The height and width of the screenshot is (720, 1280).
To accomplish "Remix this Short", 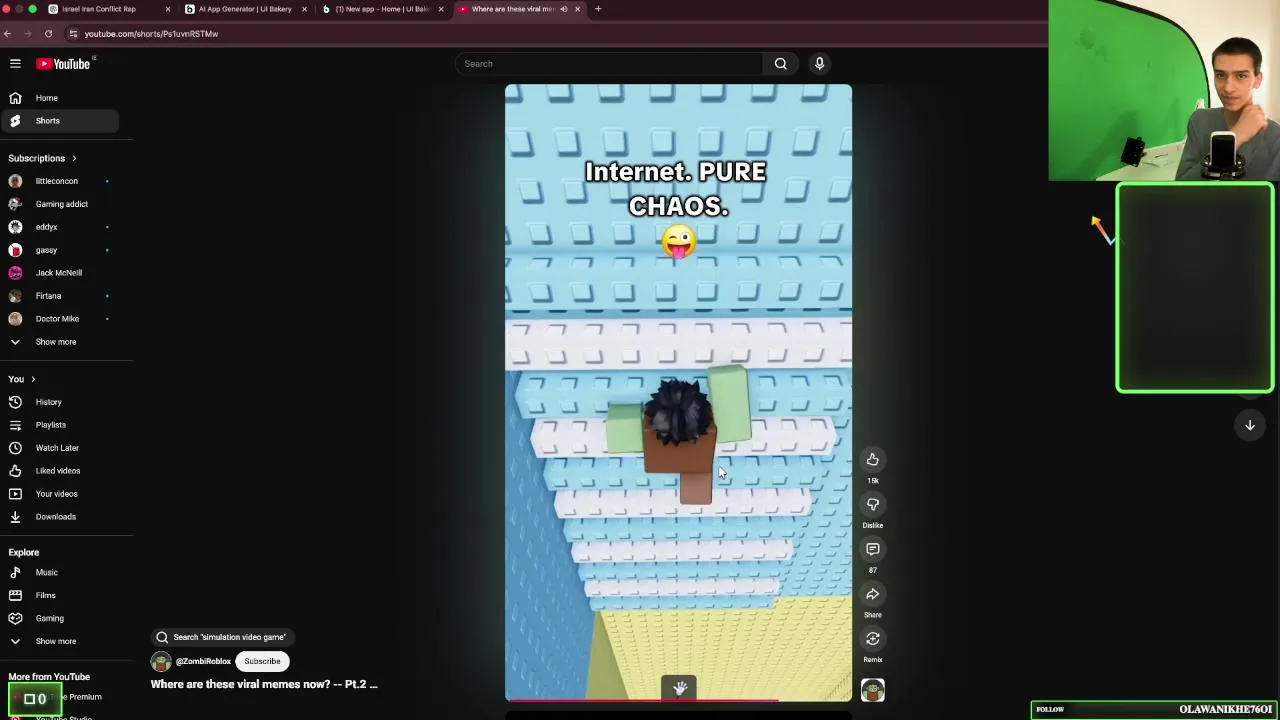I will [x=872, y=638].
